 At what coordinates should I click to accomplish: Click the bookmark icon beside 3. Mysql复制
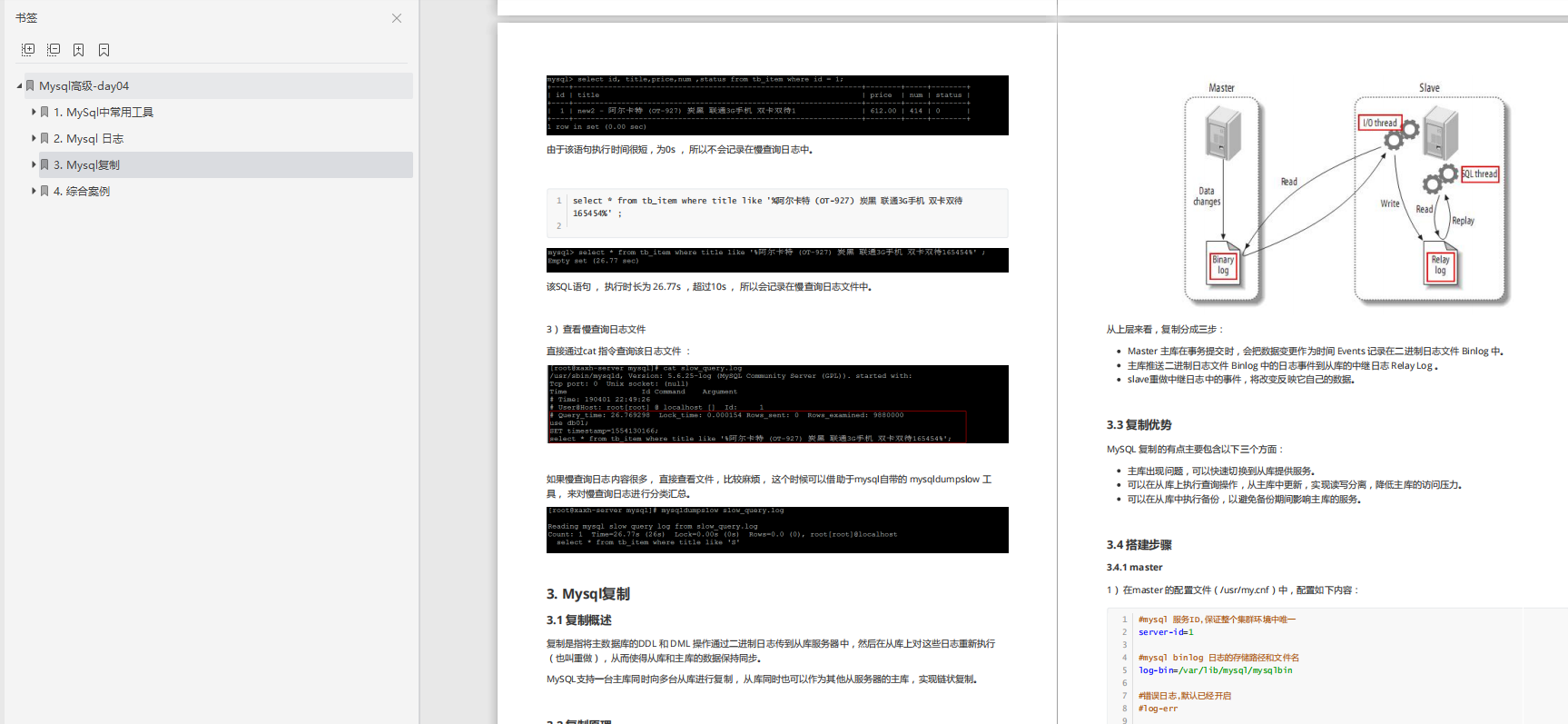pyautogui.click(x=44, y=164)
